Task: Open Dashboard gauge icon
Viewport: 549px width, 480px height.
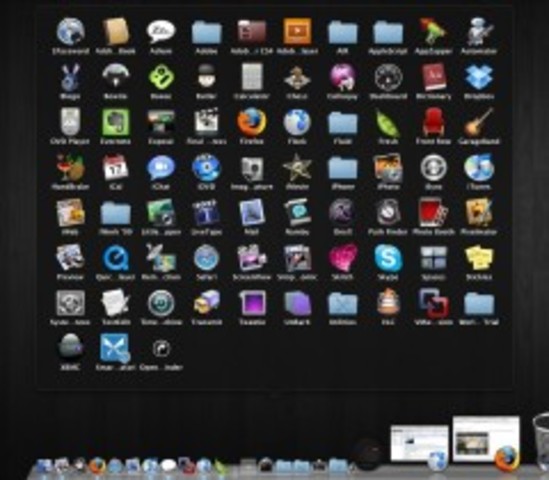Action: coord(388,77)
